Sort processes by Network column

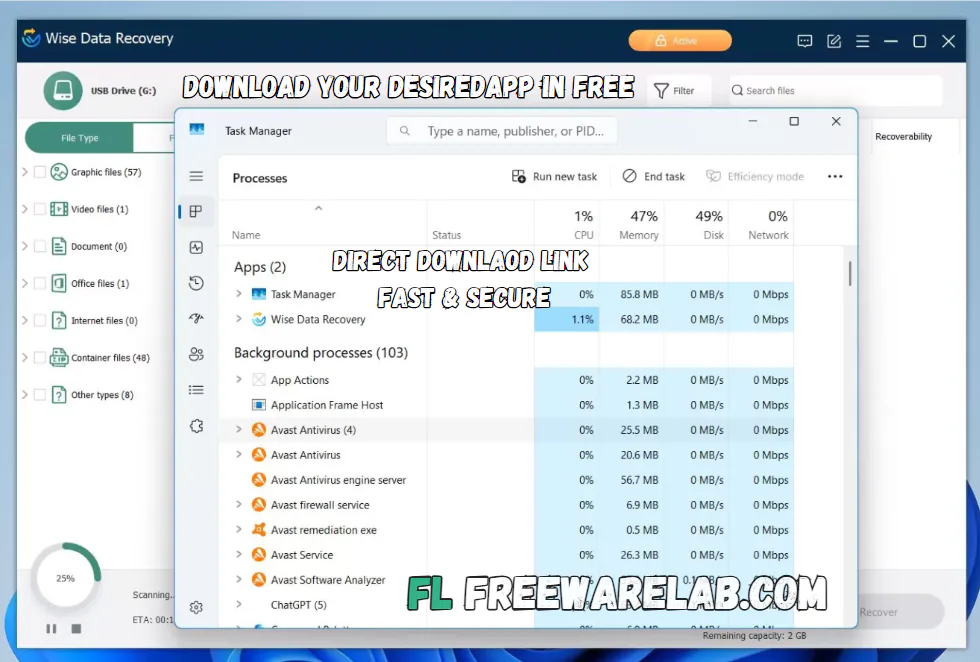pyautogui.click(x=761, y=224)
